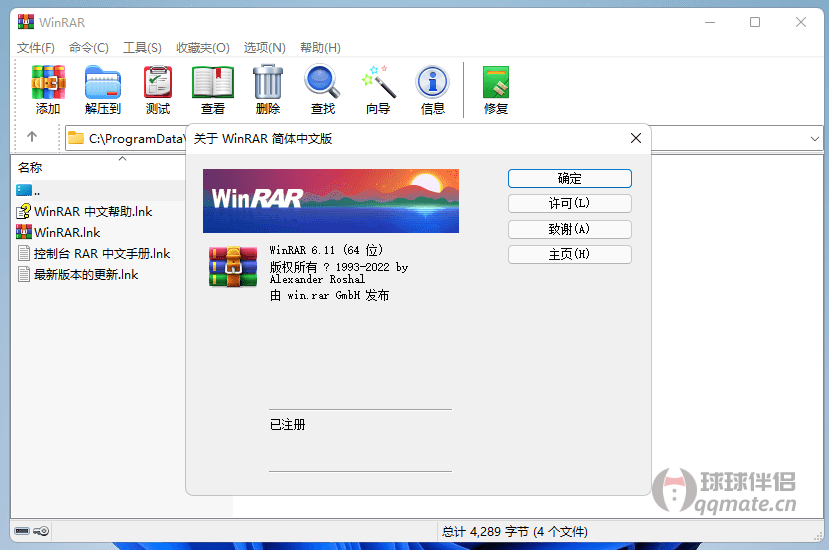Click the 主页(H) home page button
The width and height of the screenshot is (829, 550).
(569, 254)
